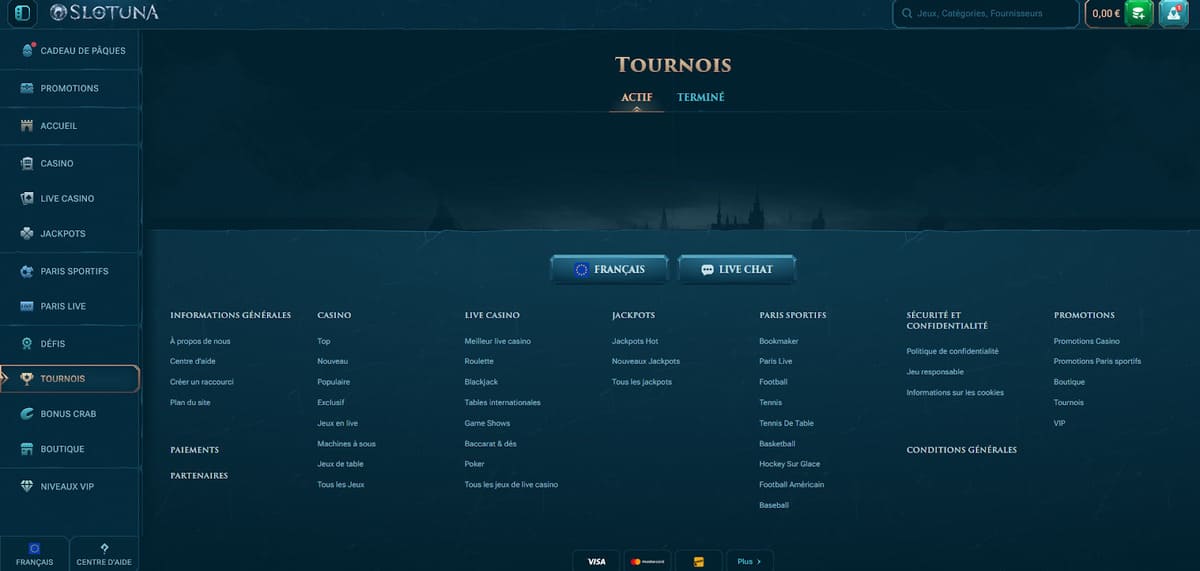
Task: Click the Paiements footer heading
Action: [194, 450]
